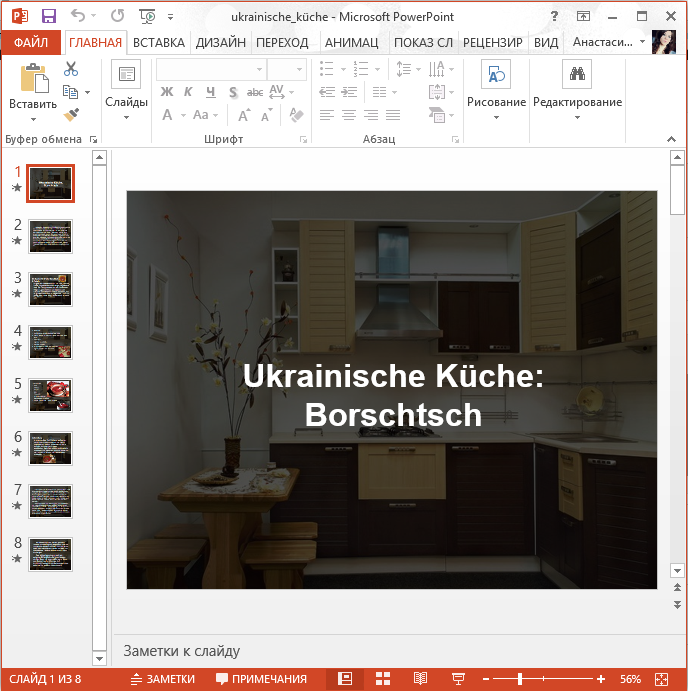Increase list indent level
This screenshot has height=691, width=688.
click(349, 92)
